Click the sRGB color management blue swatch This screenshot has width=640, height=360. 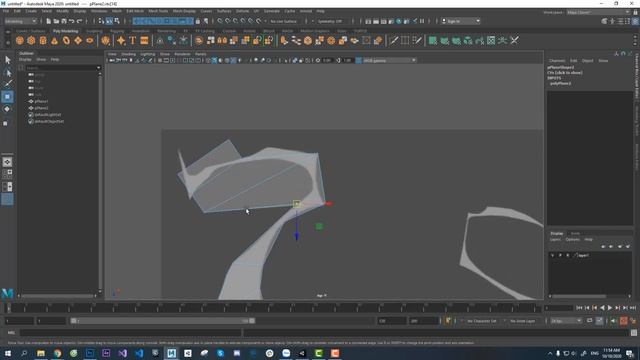(358, 60)
